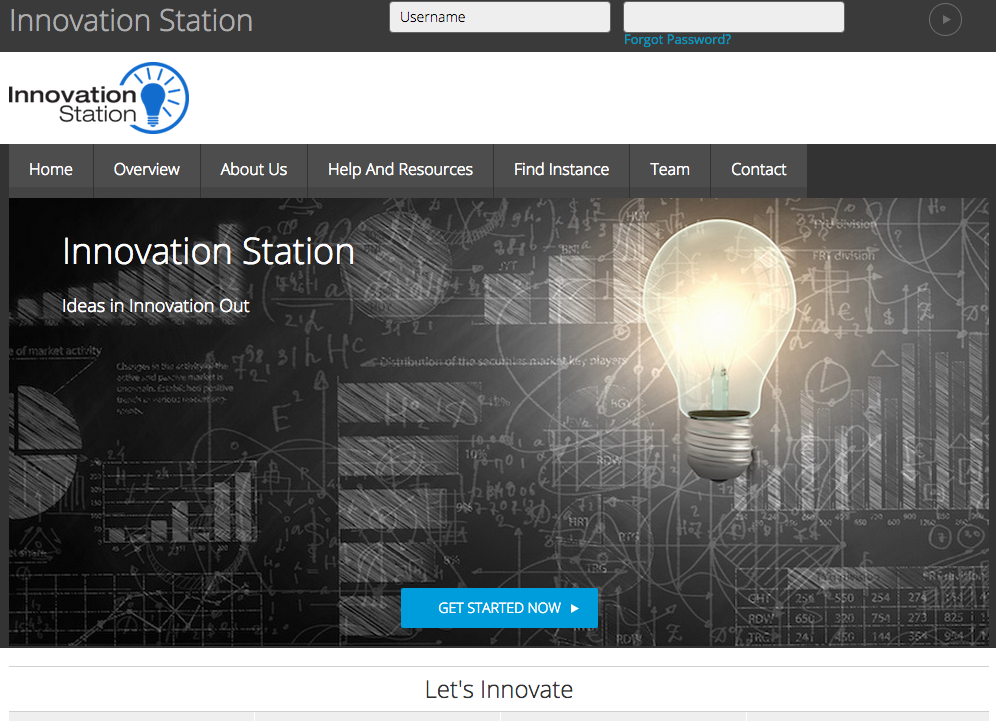The height and width of the screenshot is (721, 996).
Task: Open the Forgot Password link
Action: tap(677, 40)
